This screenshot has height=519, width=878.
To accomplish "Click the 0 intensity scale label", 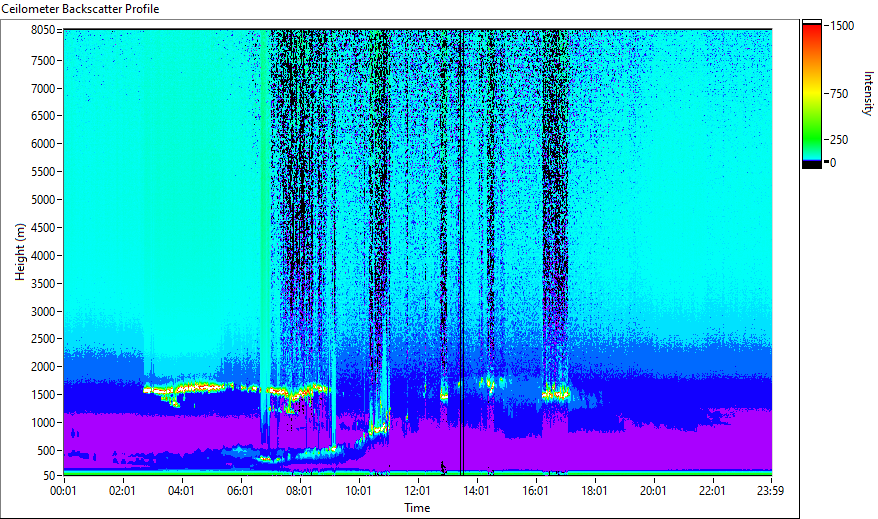I will (x=833, y=163).
